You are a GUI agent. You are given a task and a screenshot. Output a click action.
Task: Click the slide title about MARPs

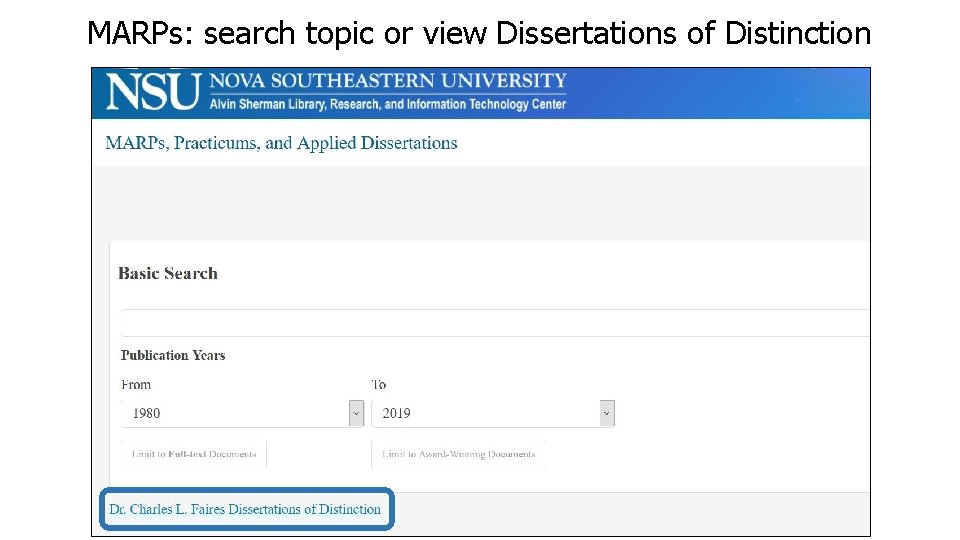(x=479, y=33)
